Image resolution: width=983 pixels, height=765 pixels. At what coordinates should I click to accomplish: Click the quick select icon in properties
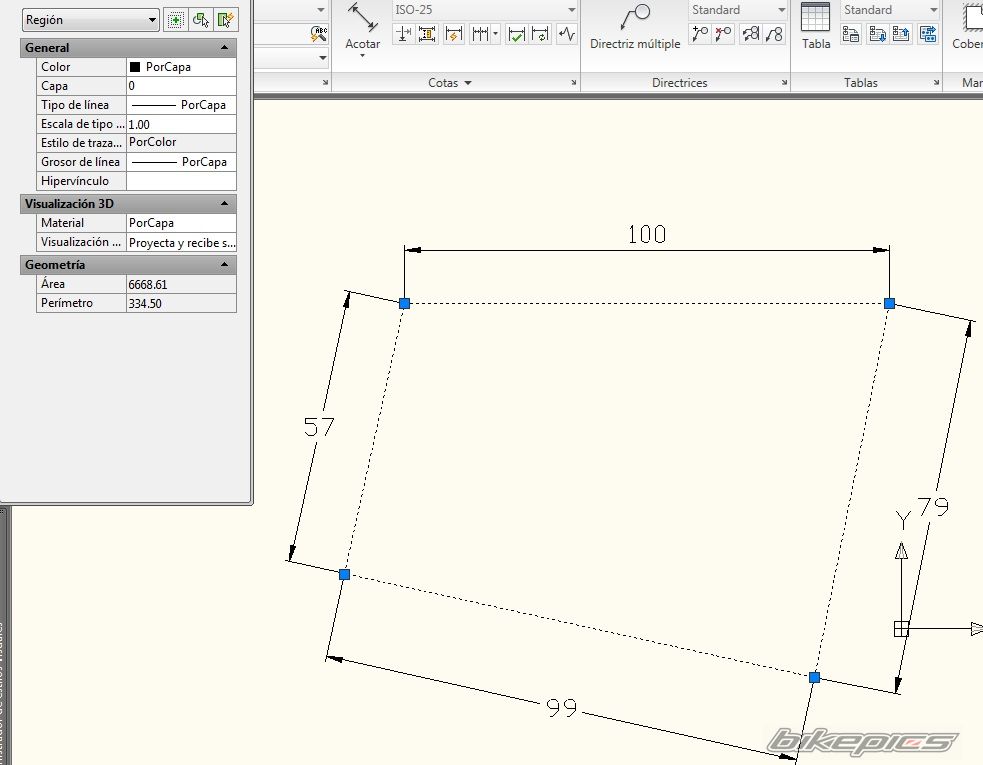[x=226, y=20]
